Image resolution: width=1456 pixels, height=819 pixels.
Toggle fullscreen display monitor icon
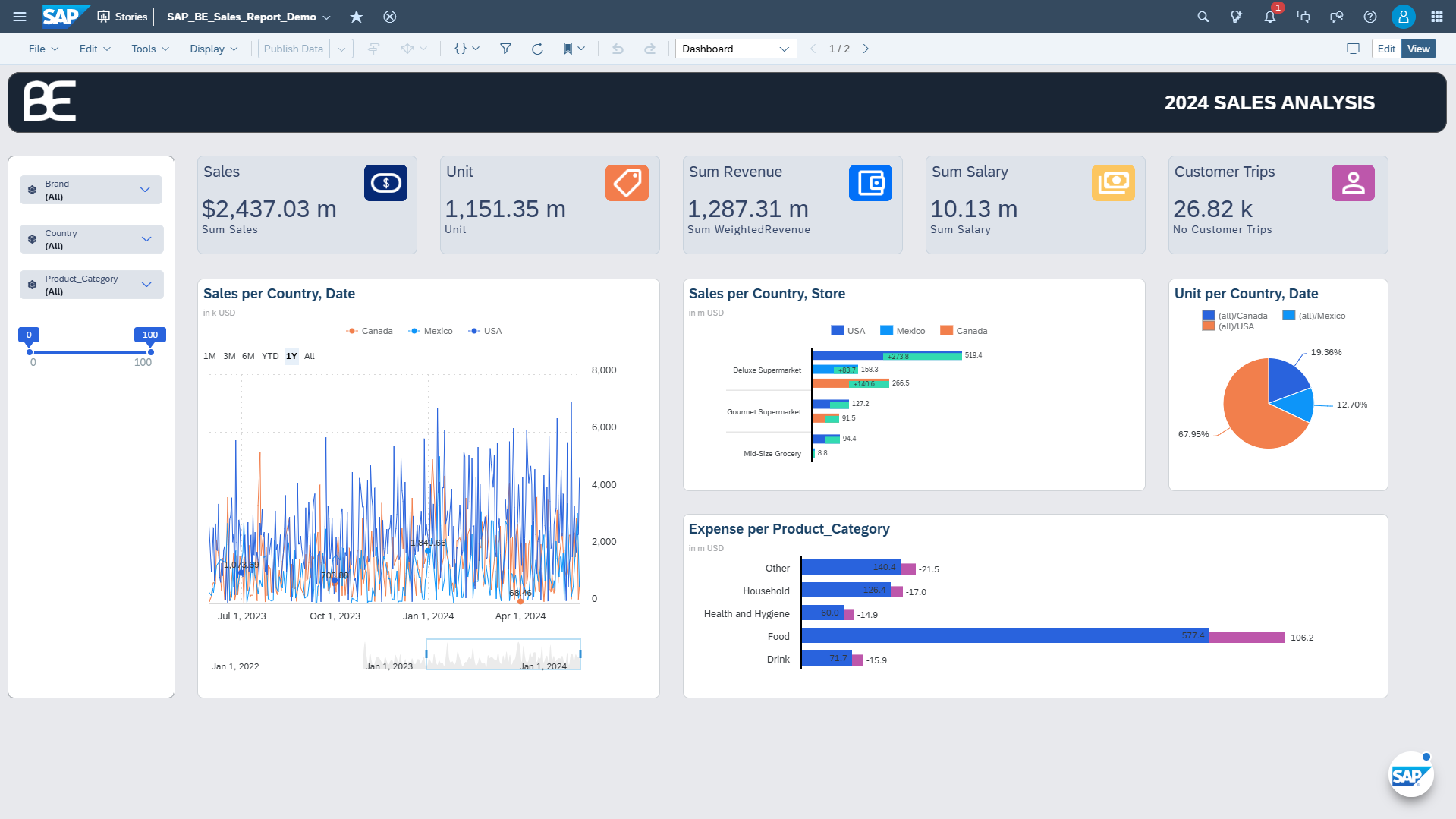[1353, 49]
